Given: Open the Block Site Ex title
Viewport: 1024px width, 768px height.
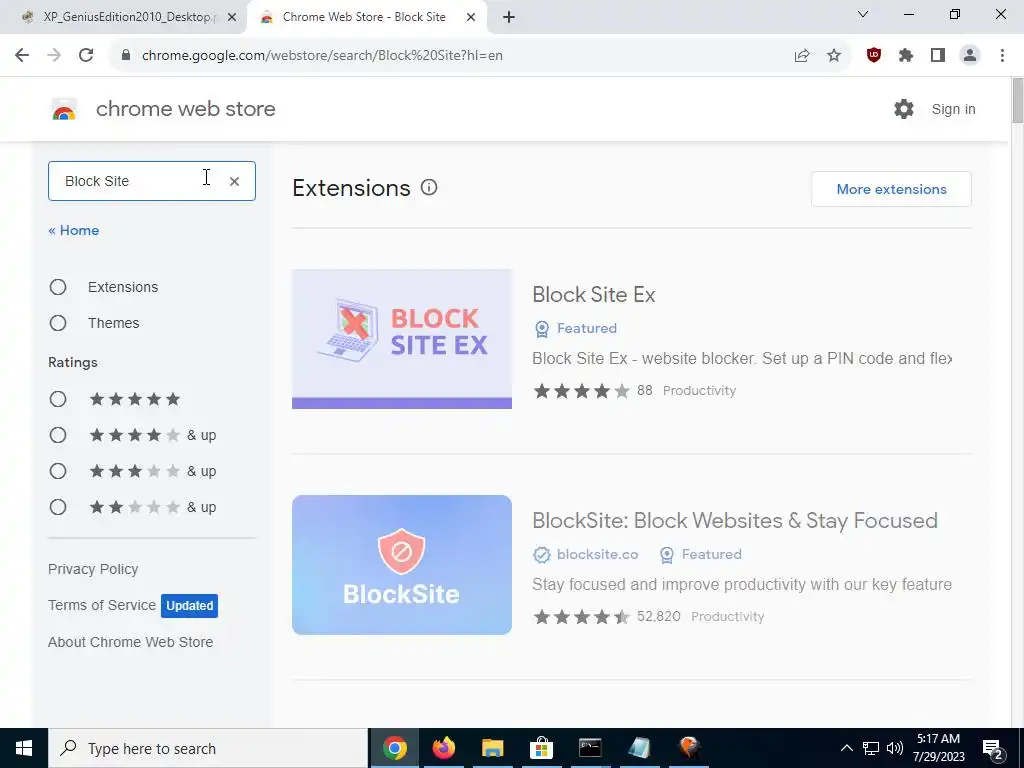Looking at the screenshot, I should point(594,295).
